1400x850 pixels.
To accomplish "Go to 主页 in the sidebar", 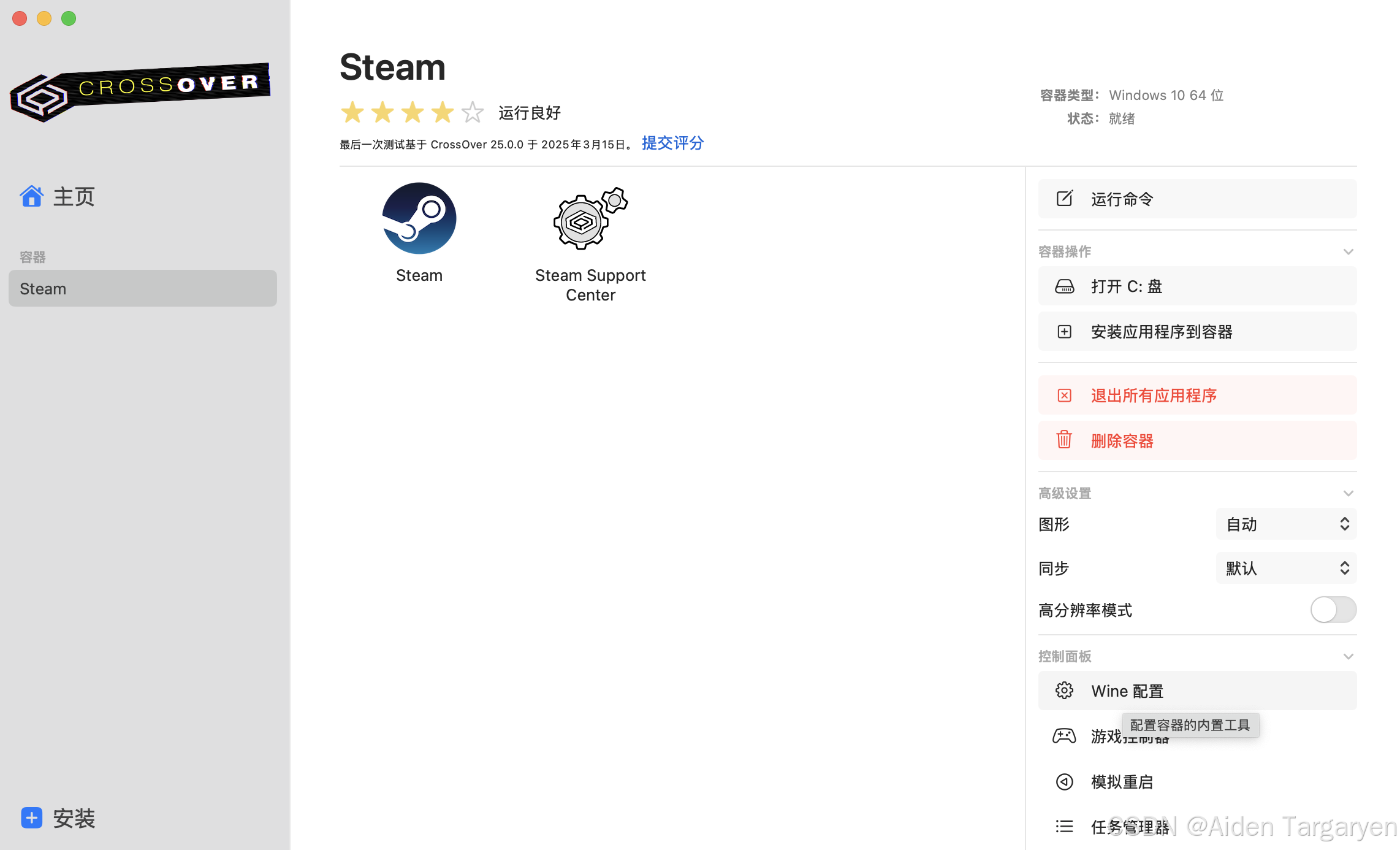I will pyautogui.click(x=74, y=197).
